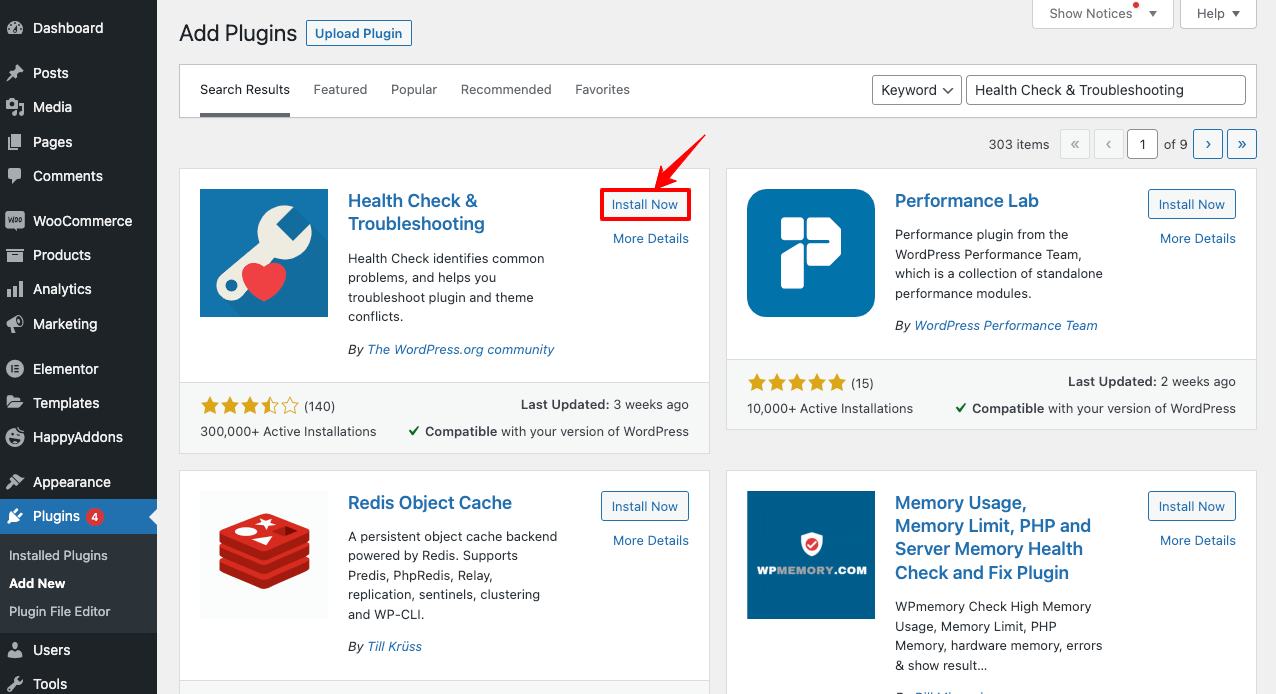Viewport: 1276px width, 694px height.
Task: Click the Posts pushpin icon
Action: point(15,73)
